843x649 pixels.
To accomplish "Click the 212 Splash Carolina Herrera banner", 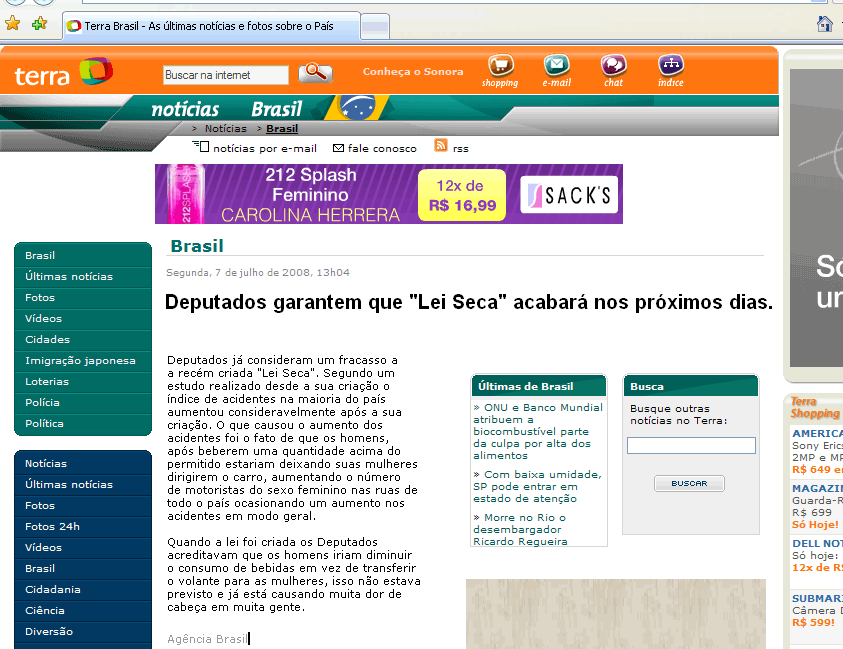I will (x=389, y=194).
